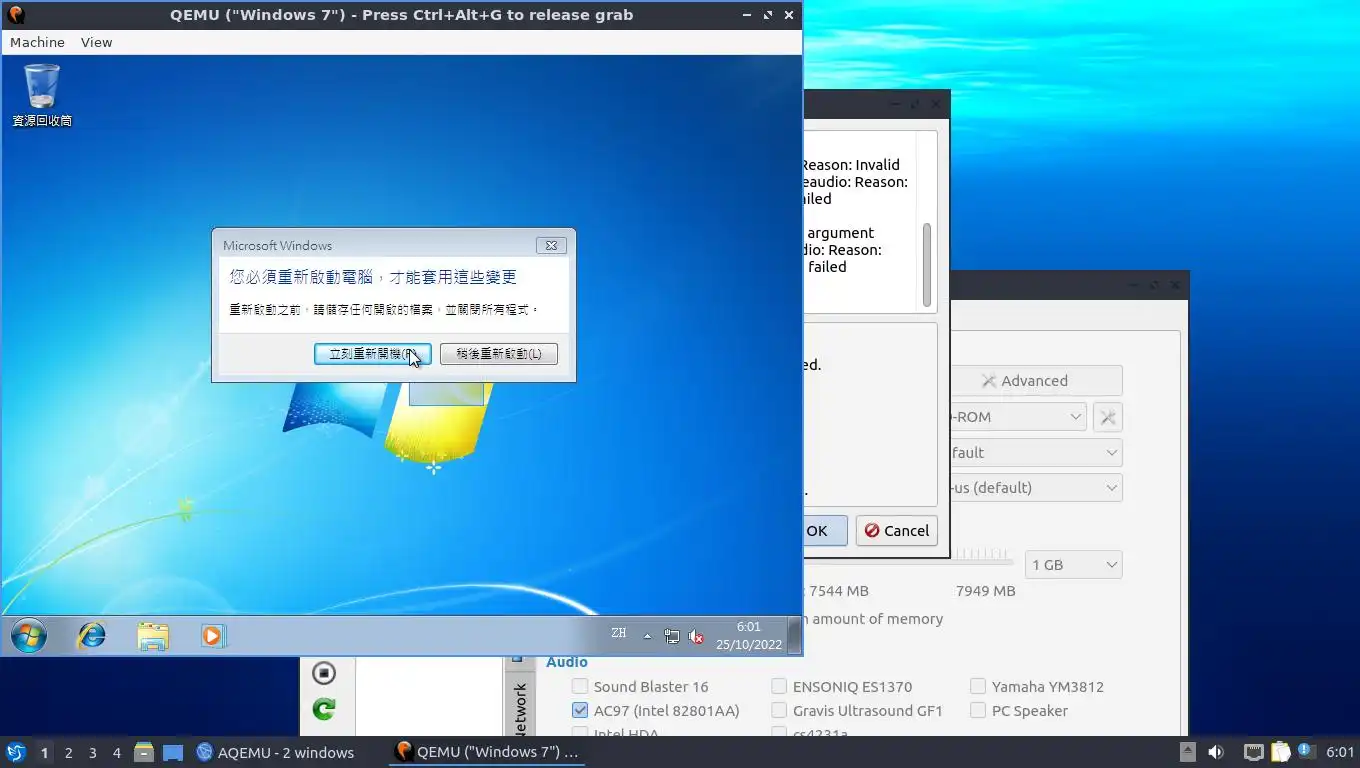
Task: Click the ZH language indicator in the Windows 7 tray
Action: 619,633
